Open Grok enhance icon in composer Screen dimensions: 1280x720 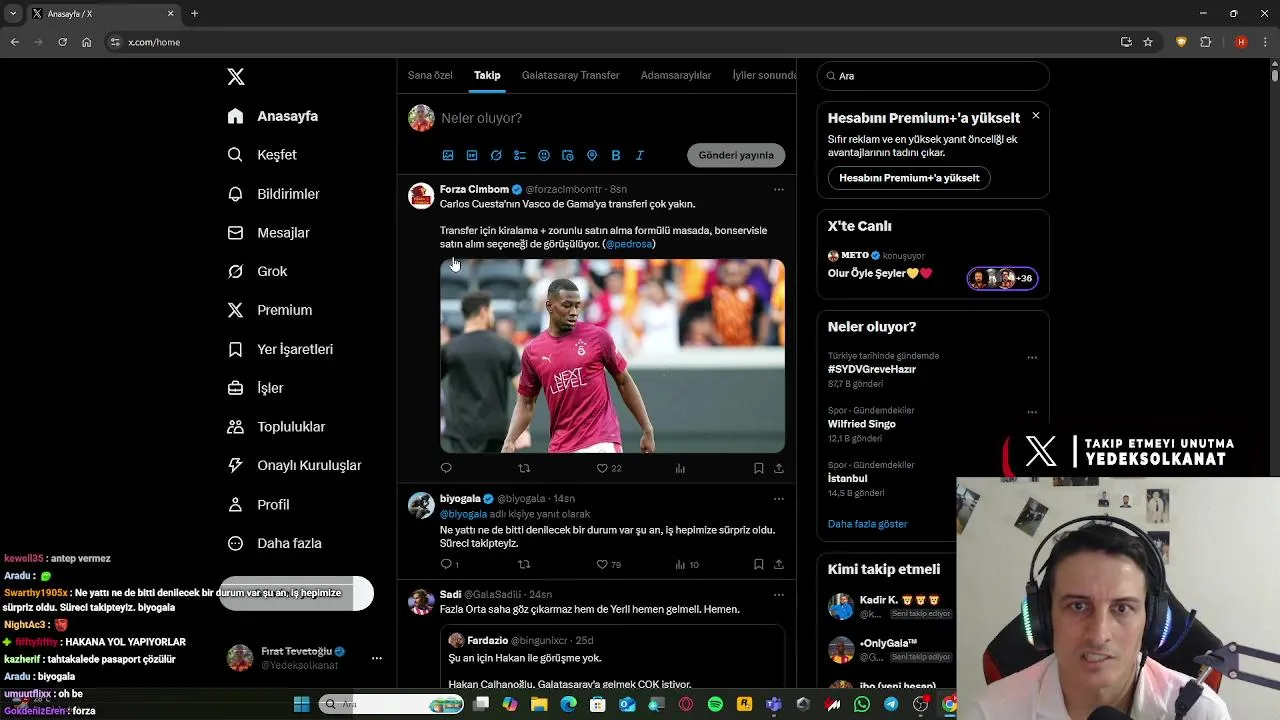(x=496, y=155)
